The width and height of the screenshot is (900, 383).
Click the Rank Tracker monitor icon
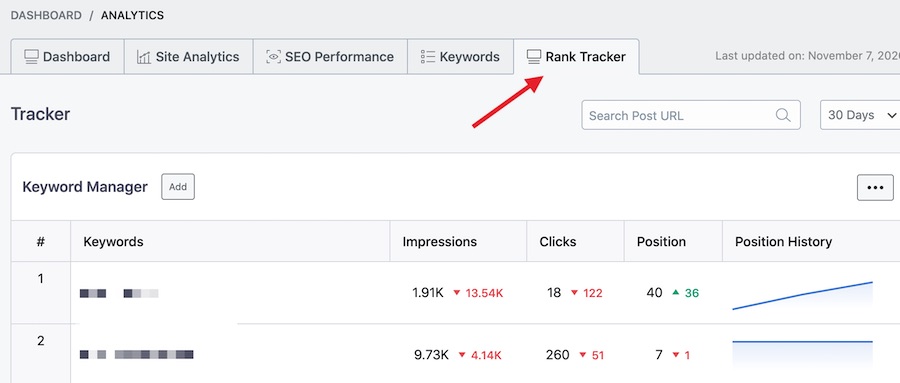[534, 57]
